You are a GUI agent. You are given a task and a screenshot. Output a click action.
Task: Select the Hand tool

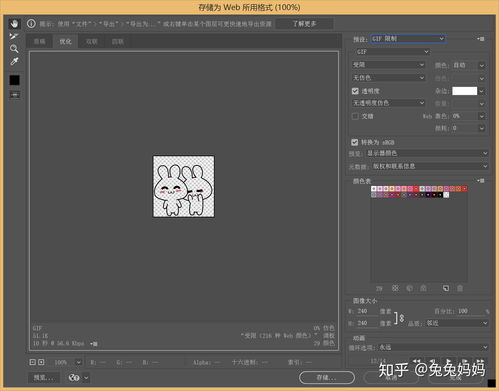pos(14,24)
